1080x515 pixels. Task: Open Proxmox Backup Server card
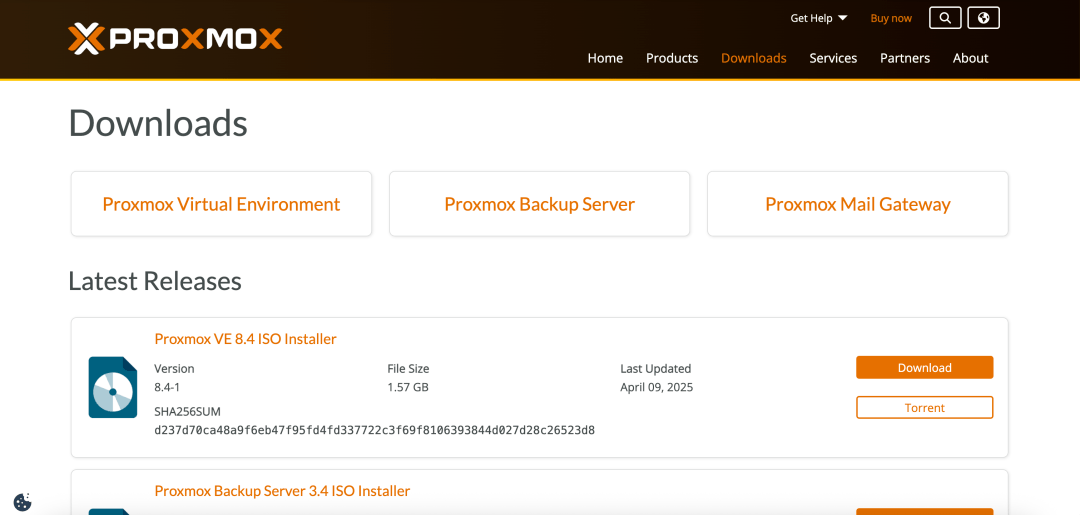pos(539,204)
